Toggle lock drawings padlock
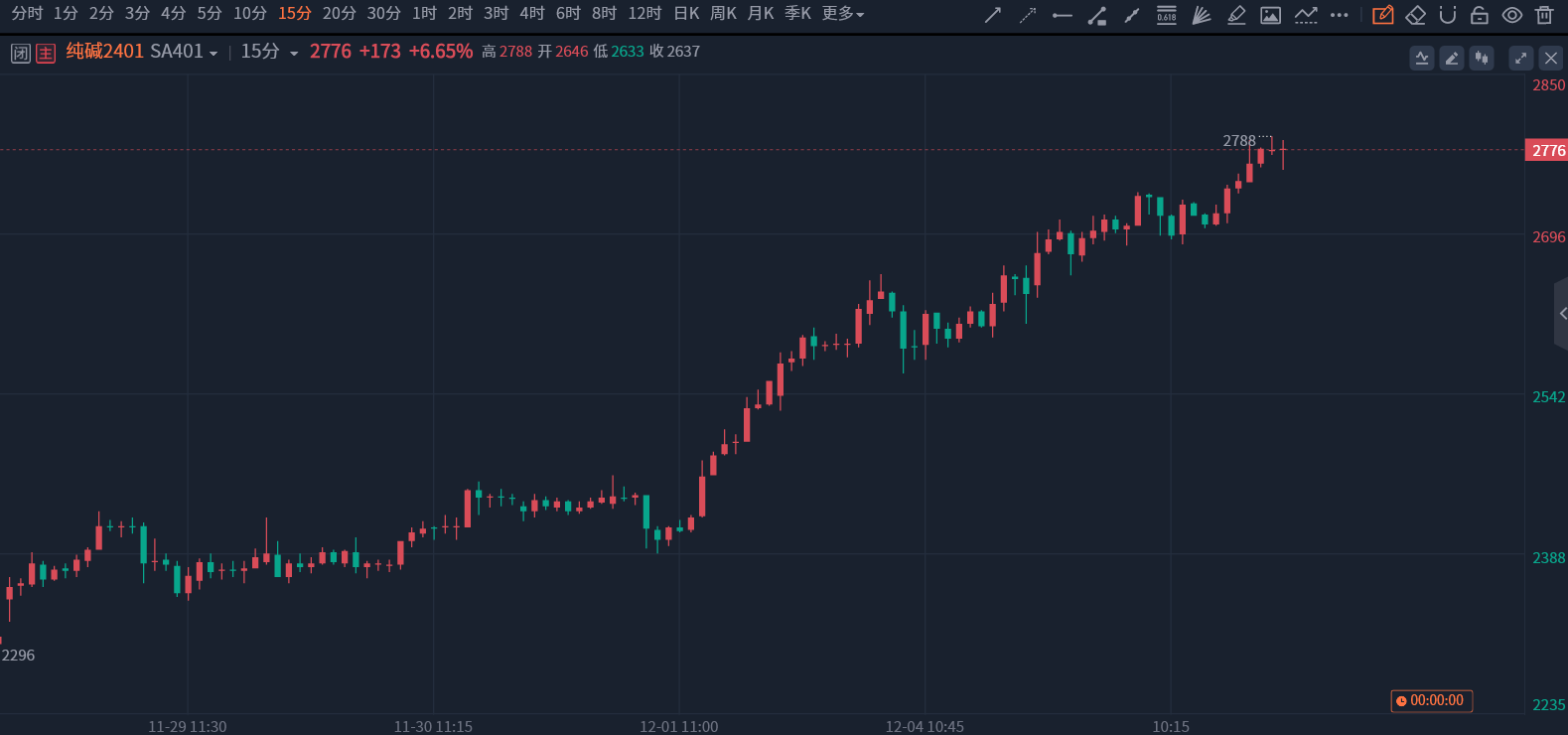 click(x=1480, y=15)
